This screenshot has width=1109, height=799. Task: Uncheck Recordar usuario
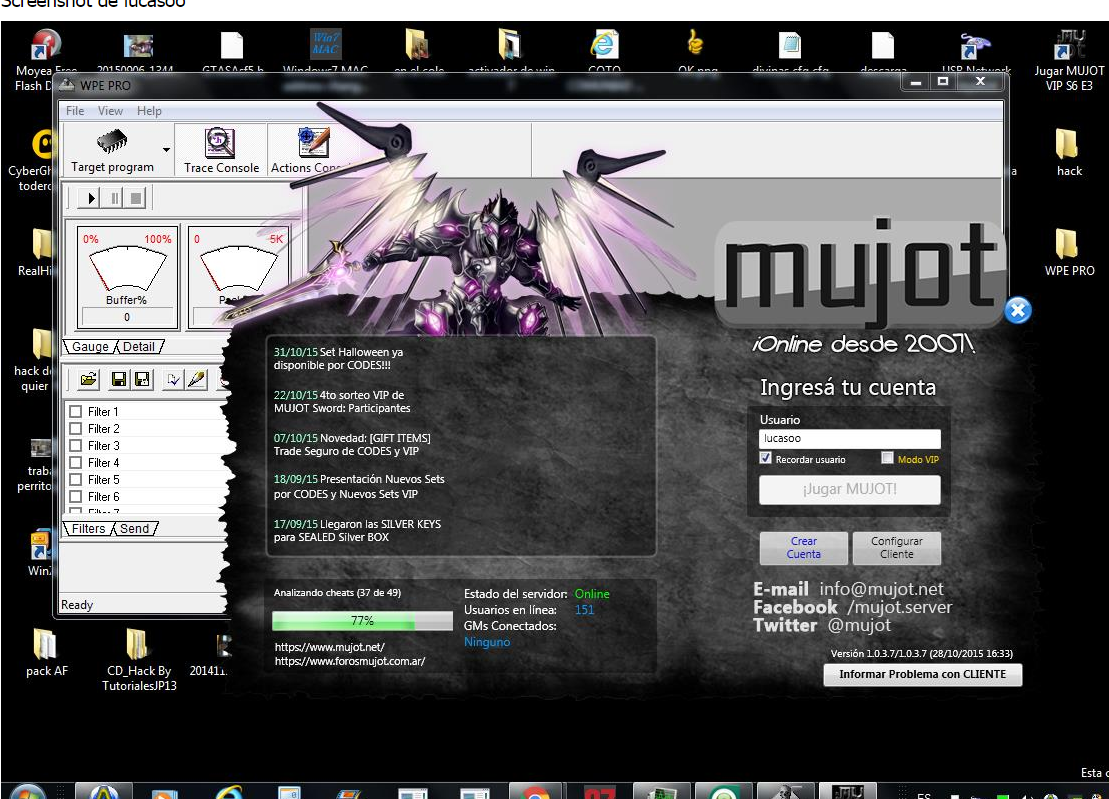(766, 459)
